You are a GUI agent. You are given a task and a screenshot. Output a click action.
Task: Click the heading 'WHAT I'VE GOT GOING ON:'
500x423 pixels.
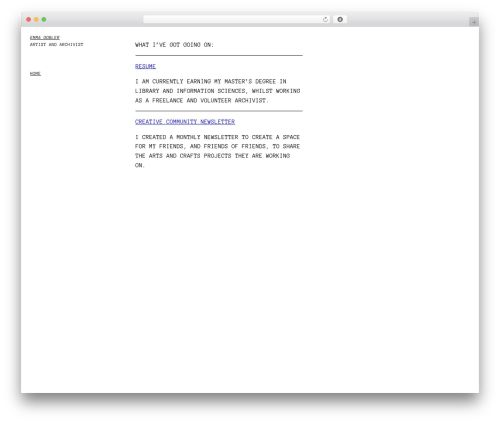(174, 45)
